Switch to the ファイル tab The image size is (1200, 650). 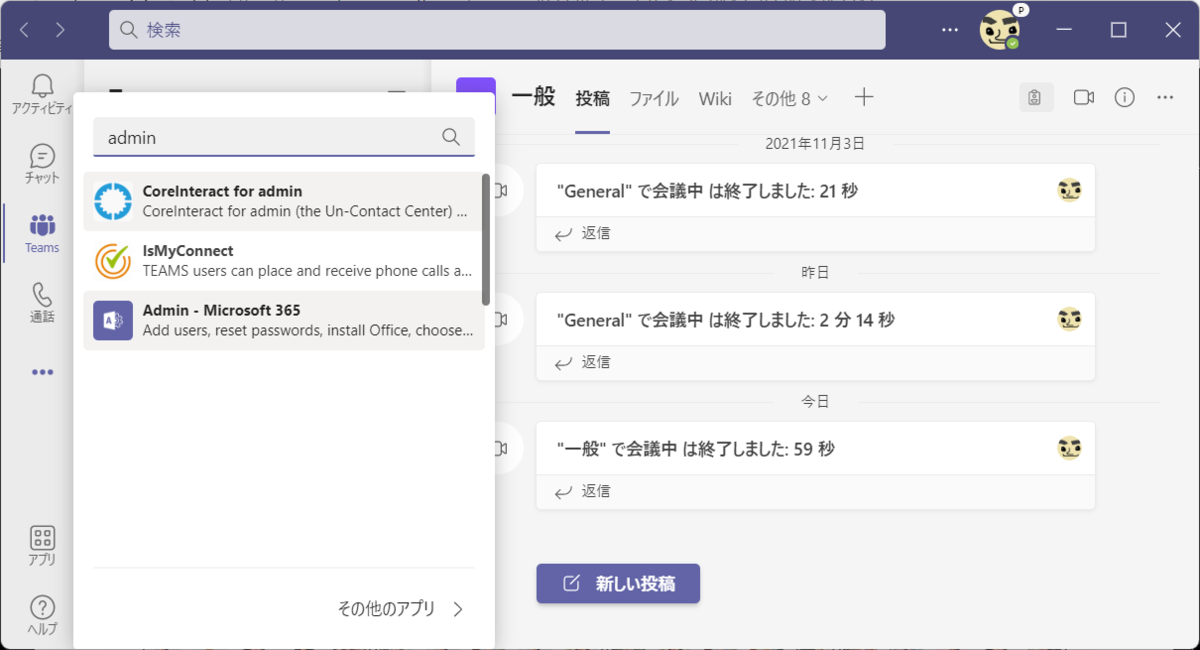pos(654,98)
